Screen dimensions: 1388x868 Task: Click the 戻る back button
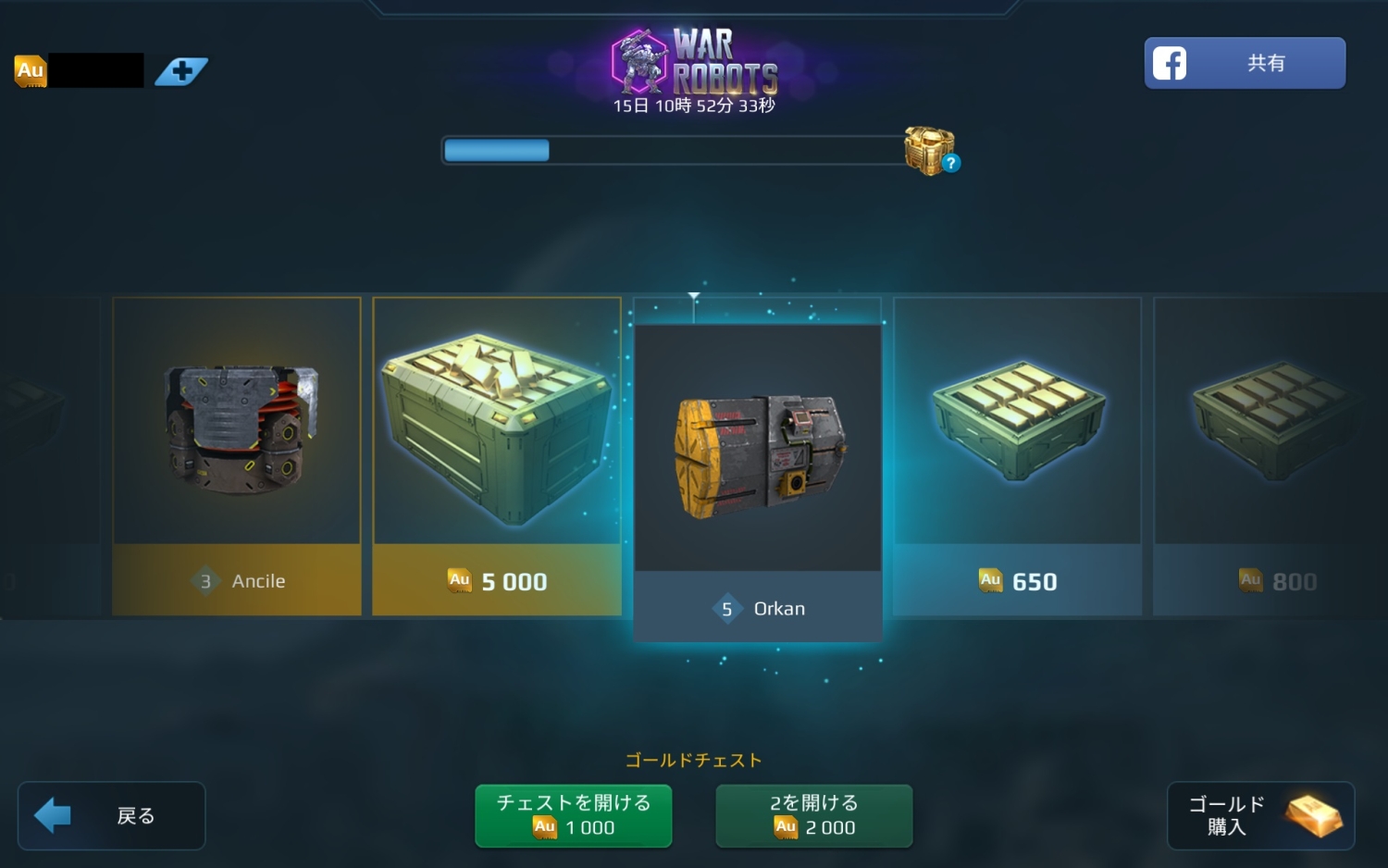112,815
